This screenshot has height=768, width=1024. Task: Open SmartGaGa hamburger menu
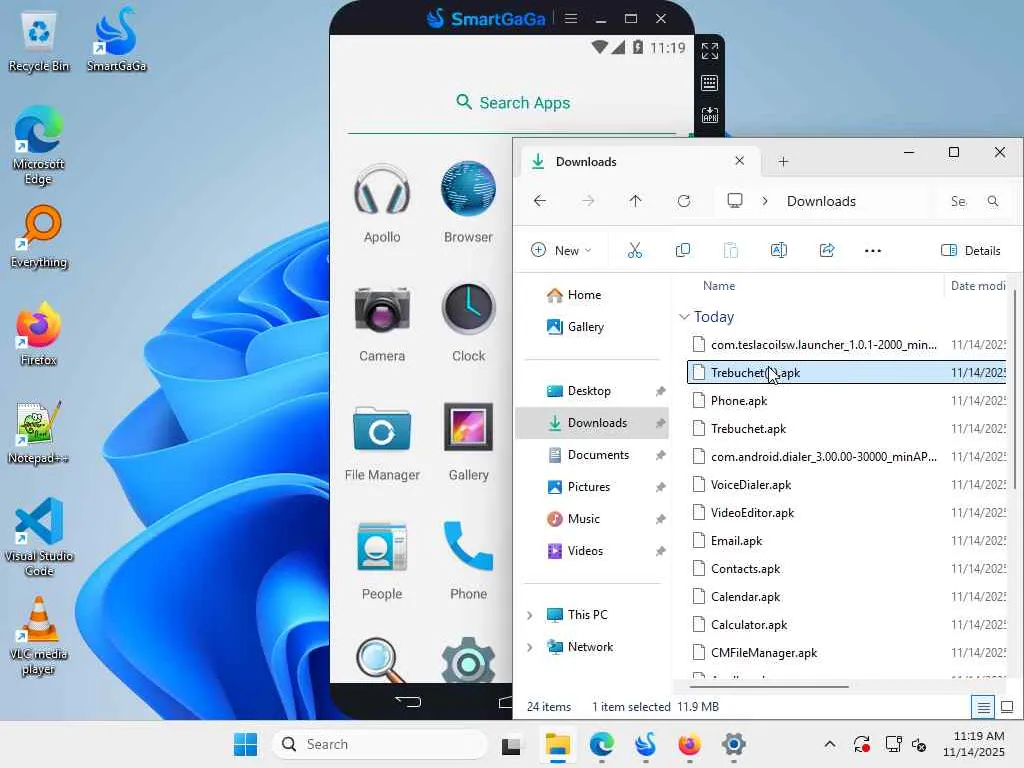[571, 18]
